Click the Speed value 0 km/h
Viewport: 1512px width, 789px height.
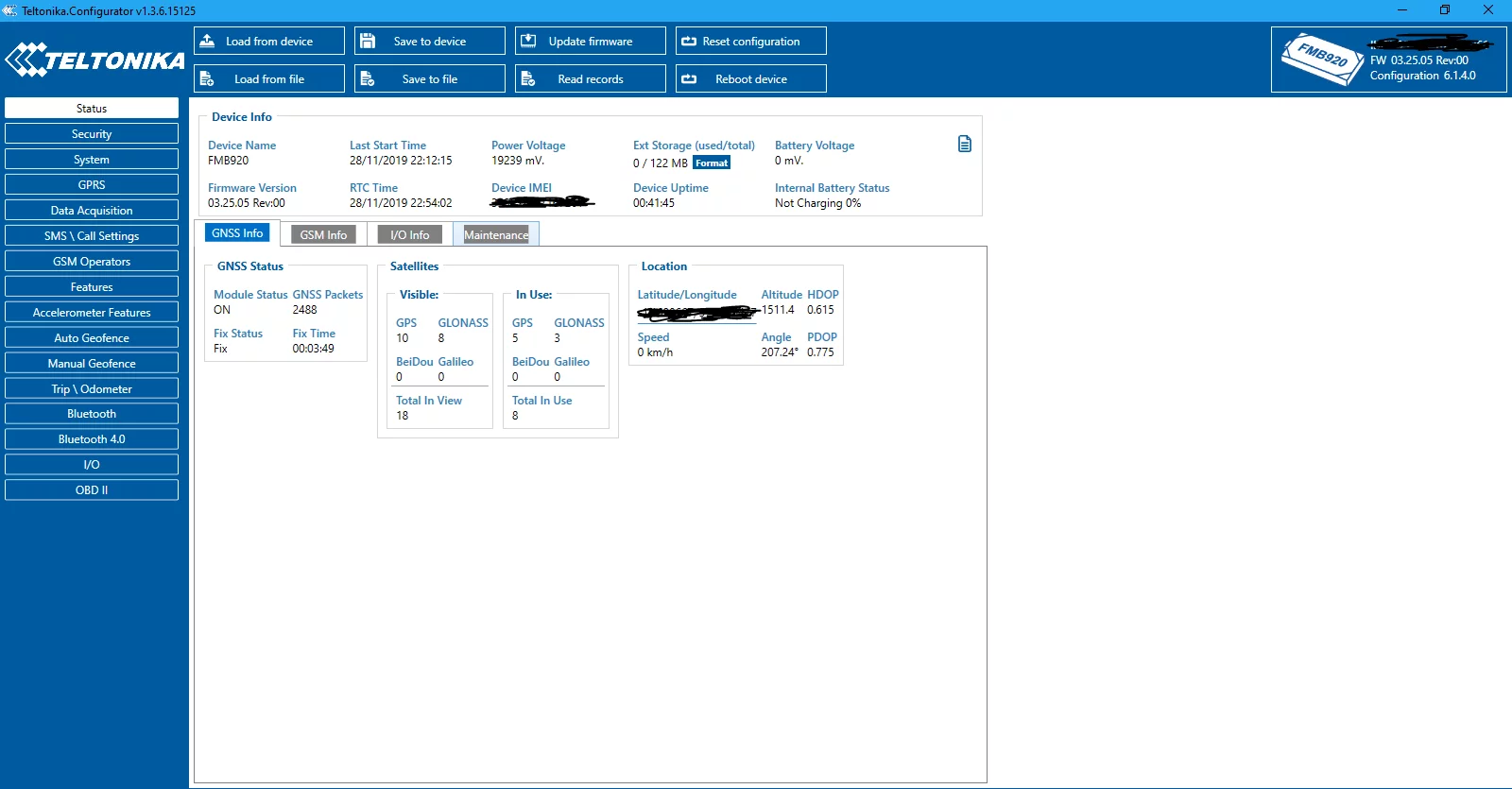(655, 352)
